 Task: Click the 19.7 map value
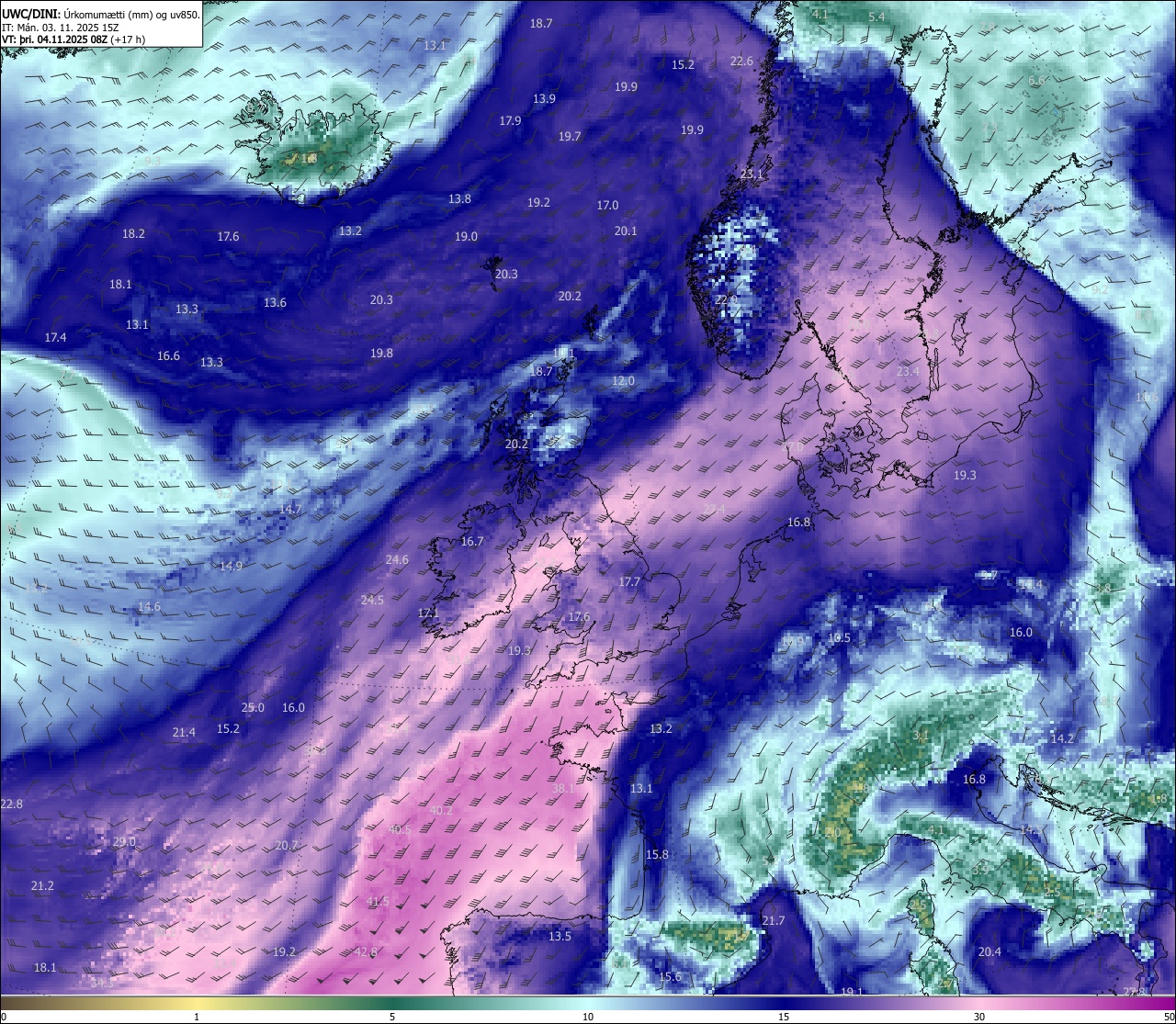click(x=570, y=137)
